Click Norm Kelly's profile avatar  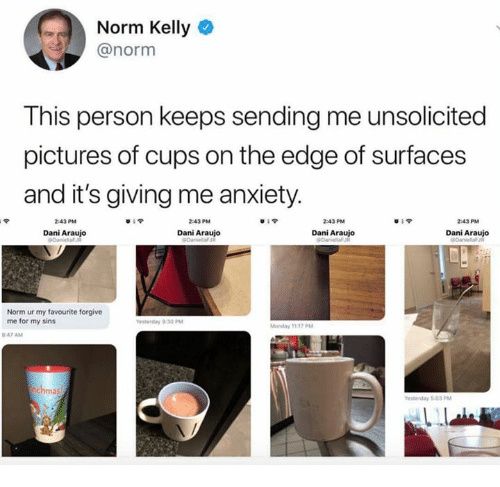(x=54, y=39)
